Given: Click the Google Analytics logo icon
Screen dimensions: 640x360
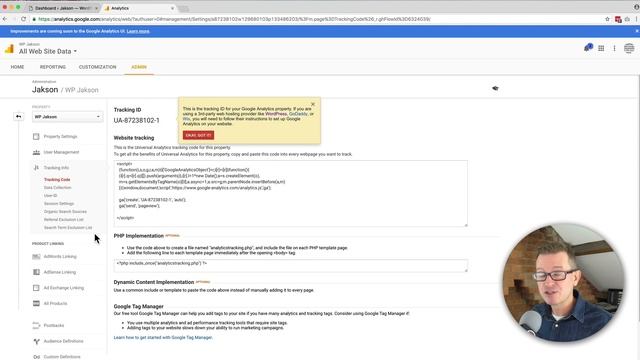Looking at the screenshot, I should 9,49.
